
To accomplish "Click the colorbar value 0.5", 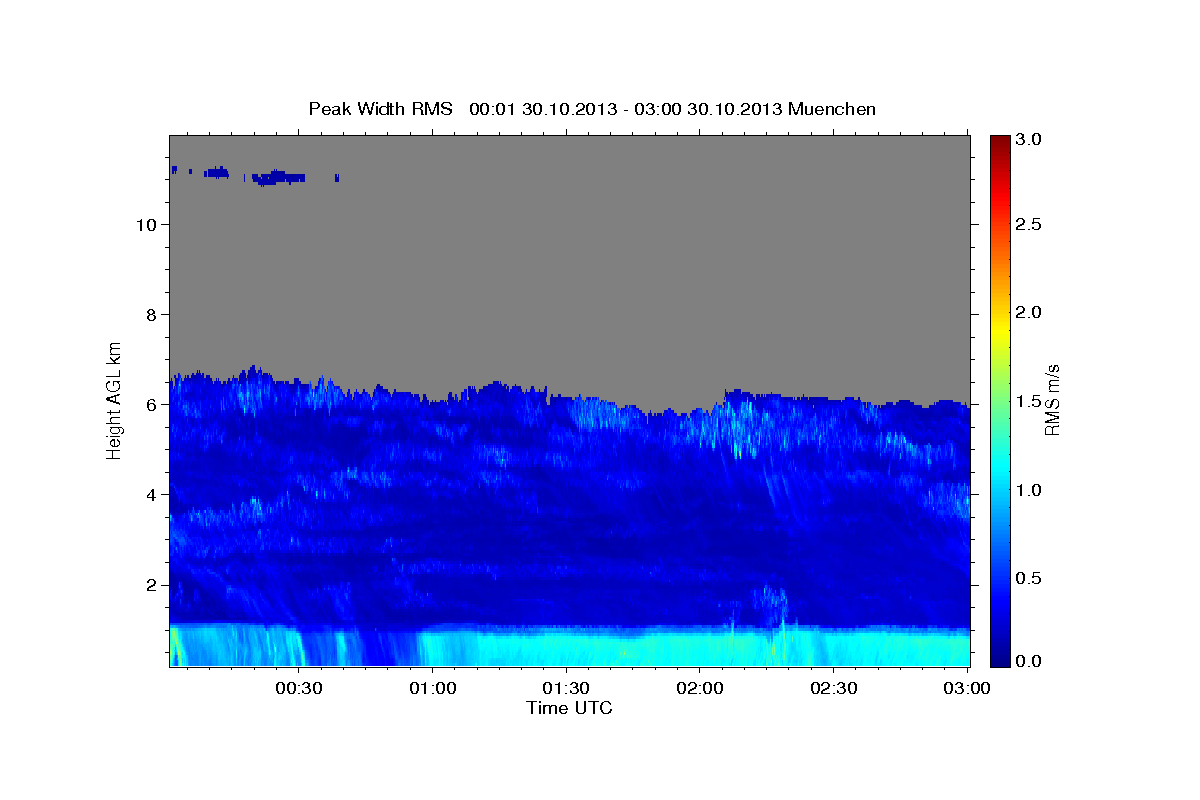I will point(1030,578).
